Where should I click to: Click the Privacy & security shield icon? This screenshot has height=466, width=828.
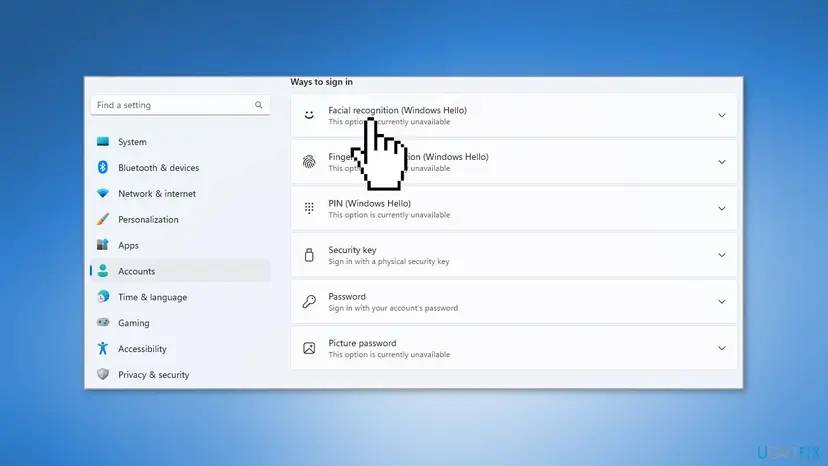coord(103,374)
